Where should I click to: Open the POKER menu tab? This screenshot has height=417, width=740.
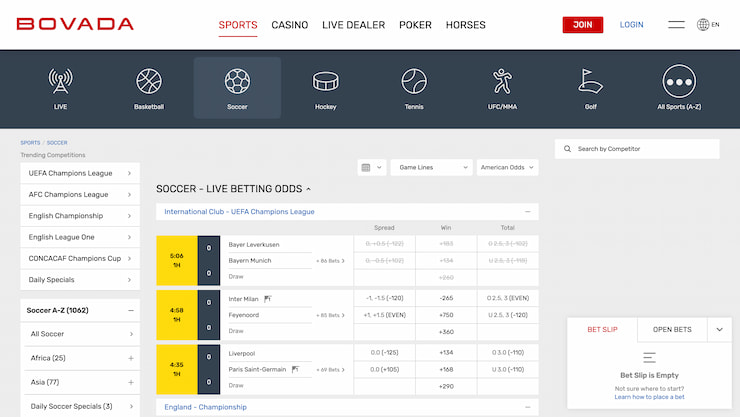tap(415, 25)
